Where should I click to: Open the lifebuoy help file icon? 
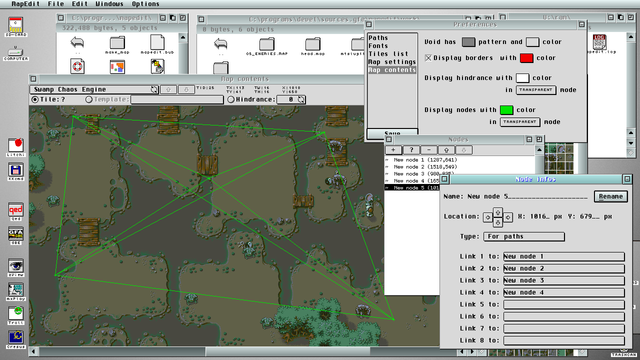77,66
